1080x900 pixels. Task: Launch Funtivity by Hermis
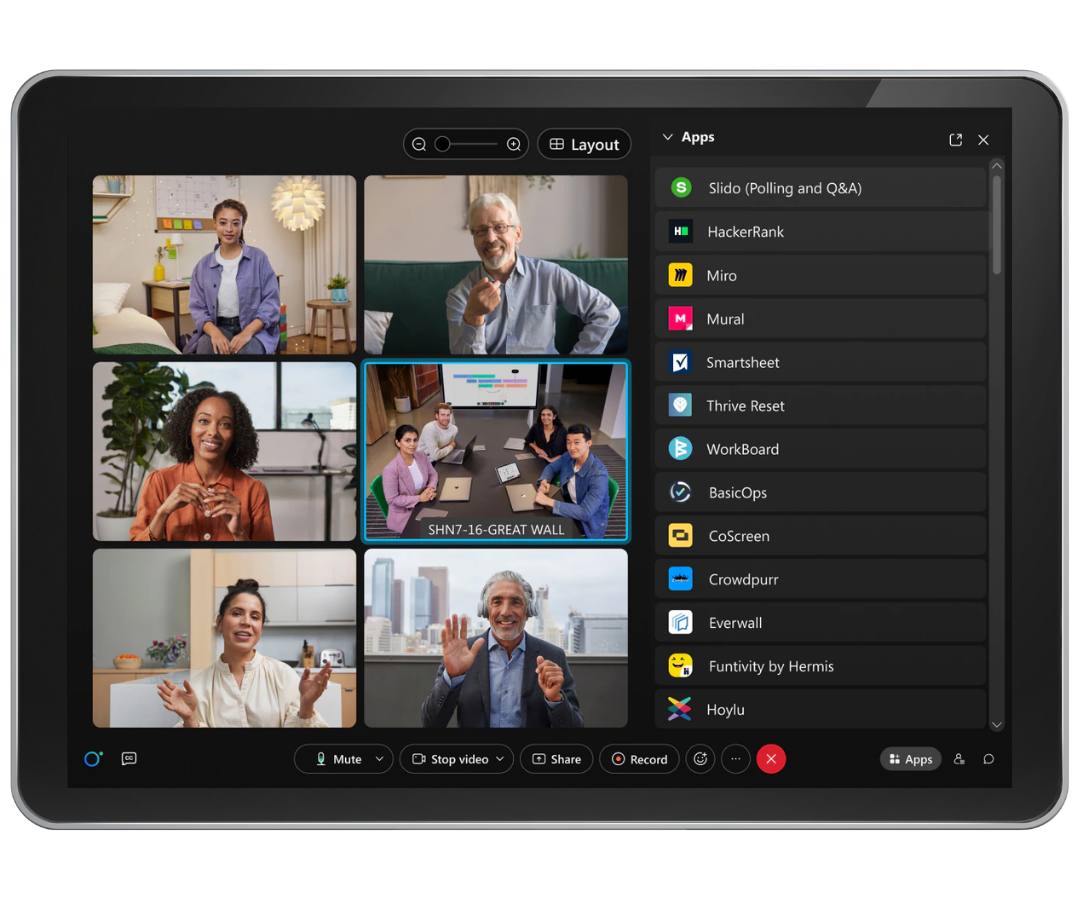770,666
